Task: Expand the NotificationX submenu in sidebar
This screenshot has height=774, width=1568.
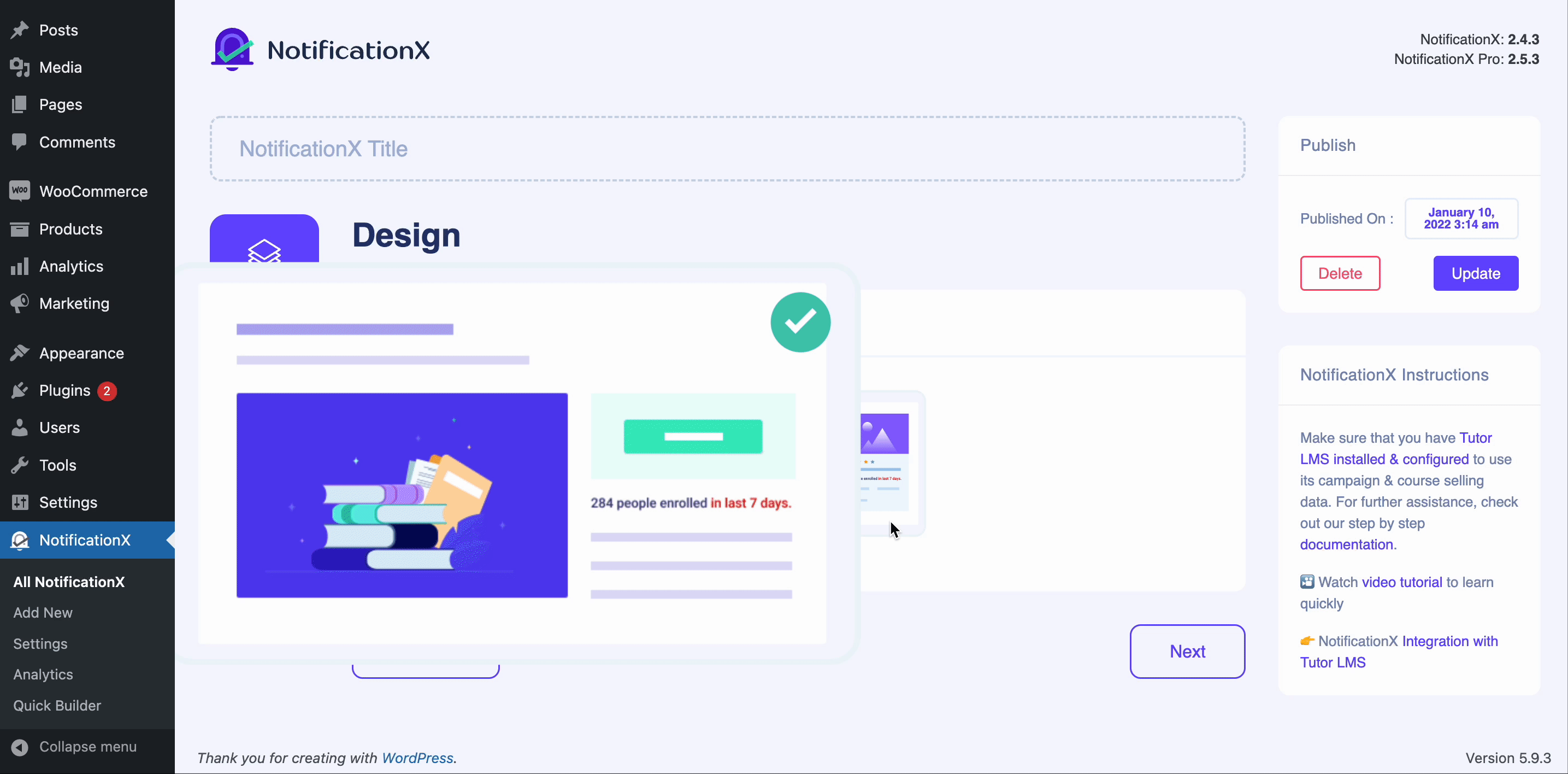Action: (85, 539)
